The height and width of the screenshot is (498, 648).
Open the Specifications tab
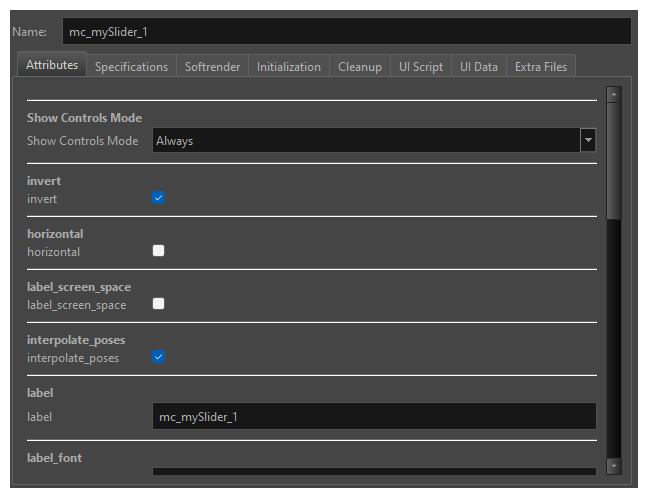pyautogui.click(x=131, y=67)
